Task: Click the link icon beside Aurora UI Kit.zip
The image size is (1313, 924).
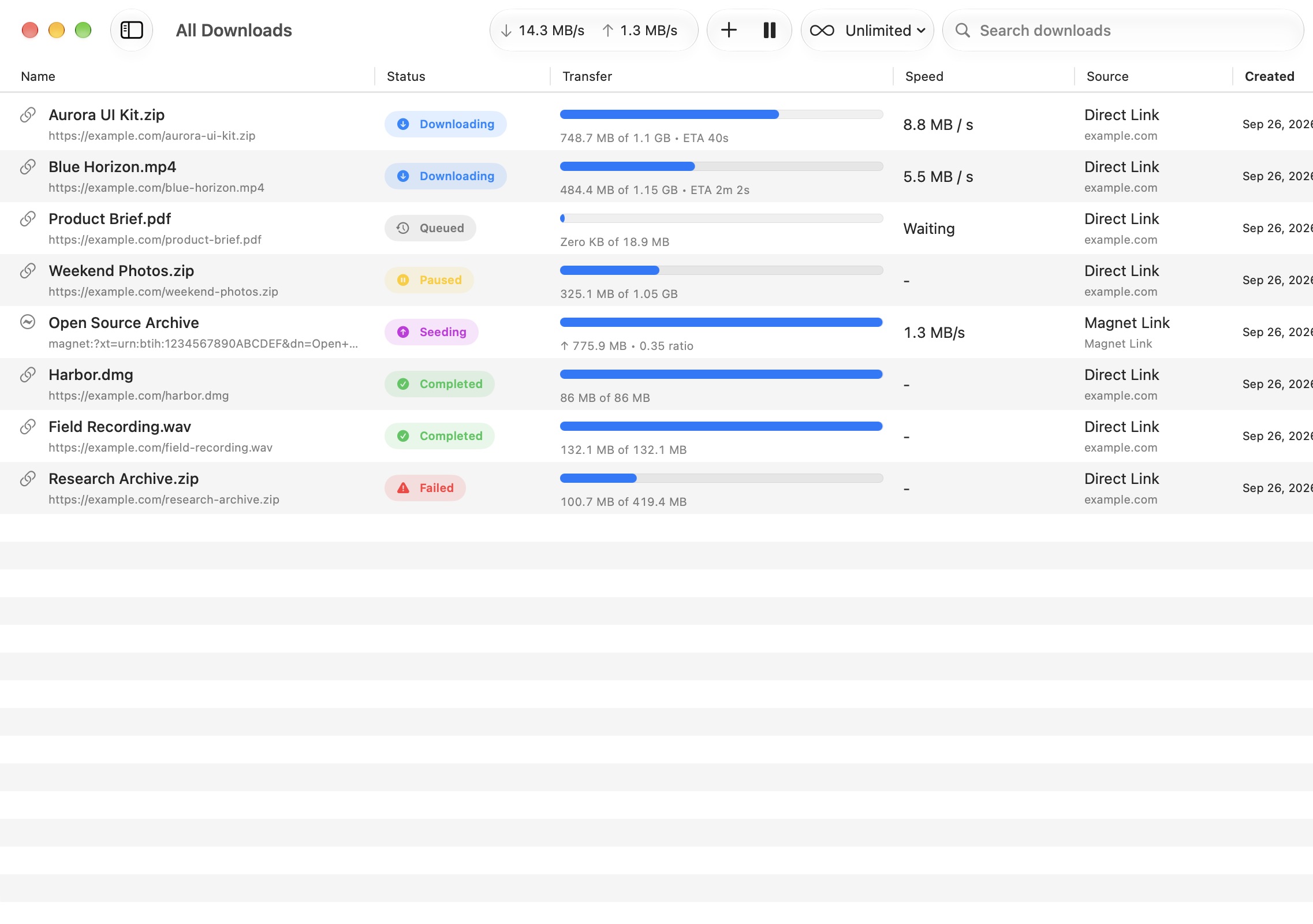Action: click(28, 115)
